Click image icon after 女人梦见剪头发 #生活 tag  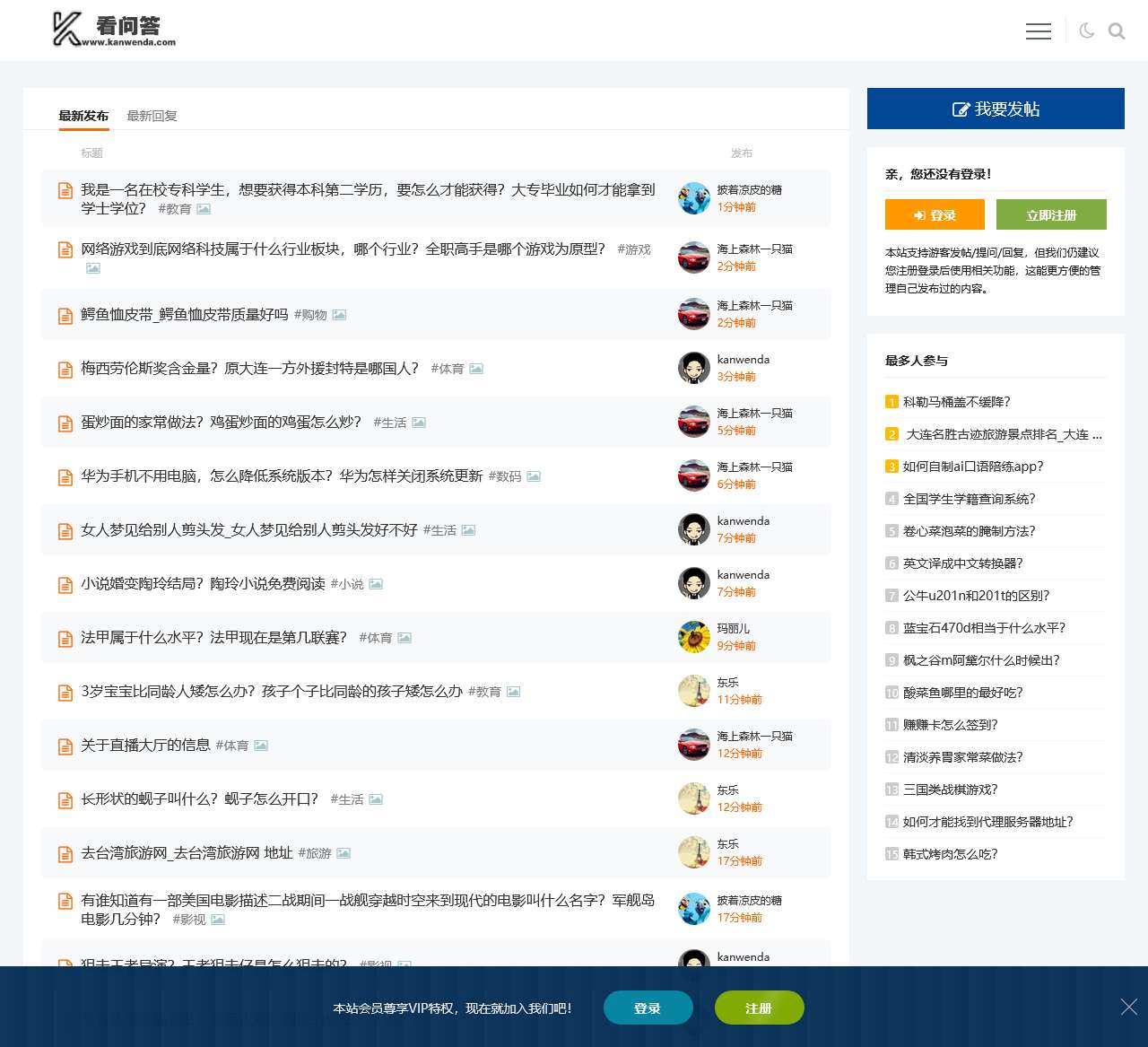click(468, 530)
